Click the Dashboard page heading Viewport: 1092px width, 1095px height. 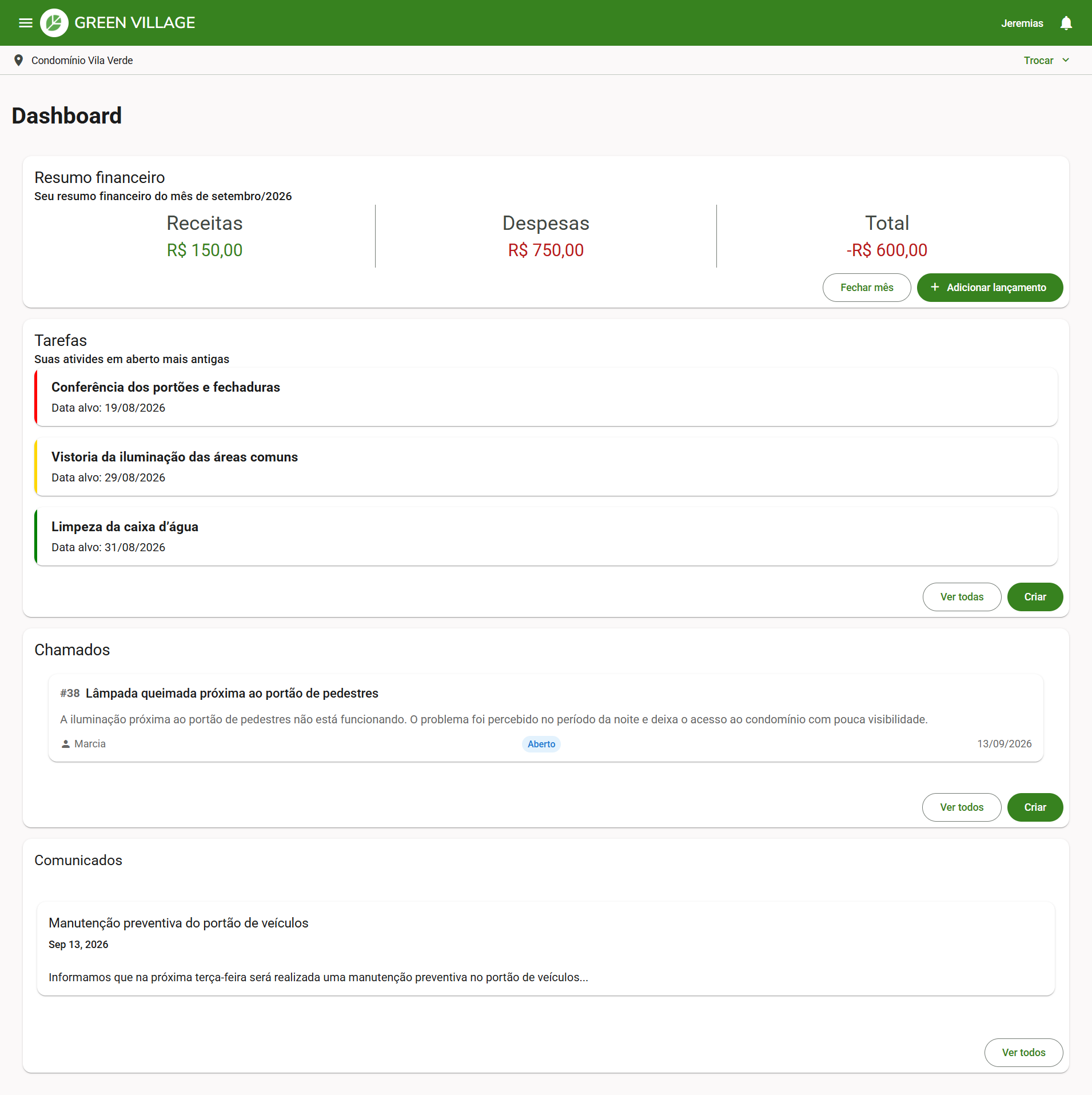67,116
